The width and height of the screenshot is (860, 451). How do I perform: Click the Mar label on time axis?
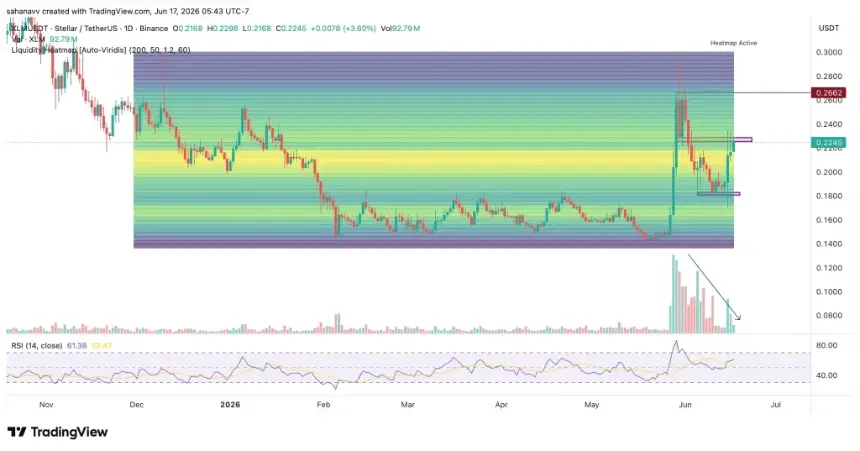(408, 404)
